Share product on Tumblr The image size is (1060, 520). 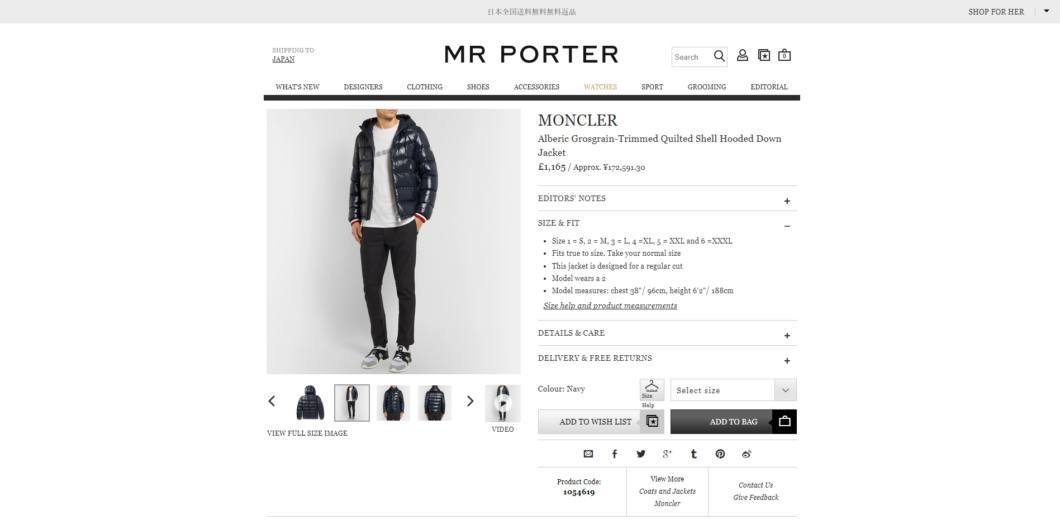click(694, 454)
